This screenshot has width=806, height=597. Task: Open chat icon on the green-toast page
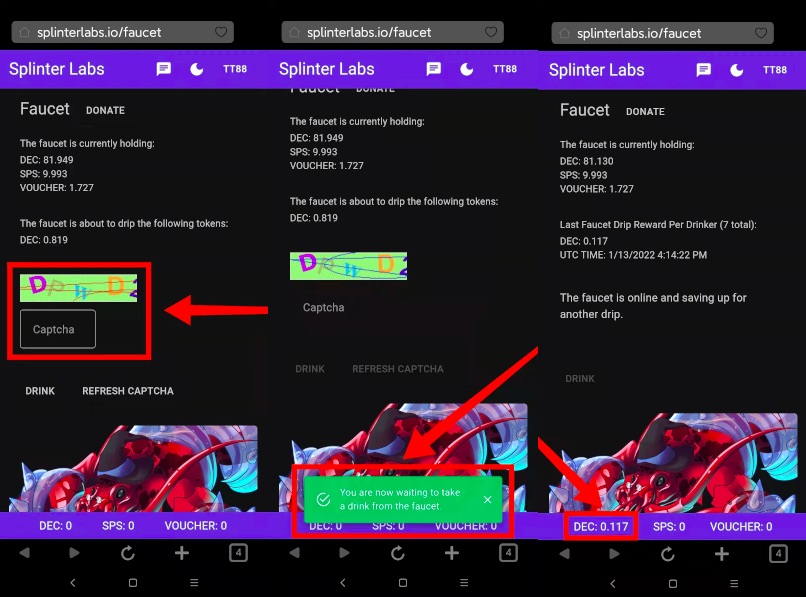point(433,69)
